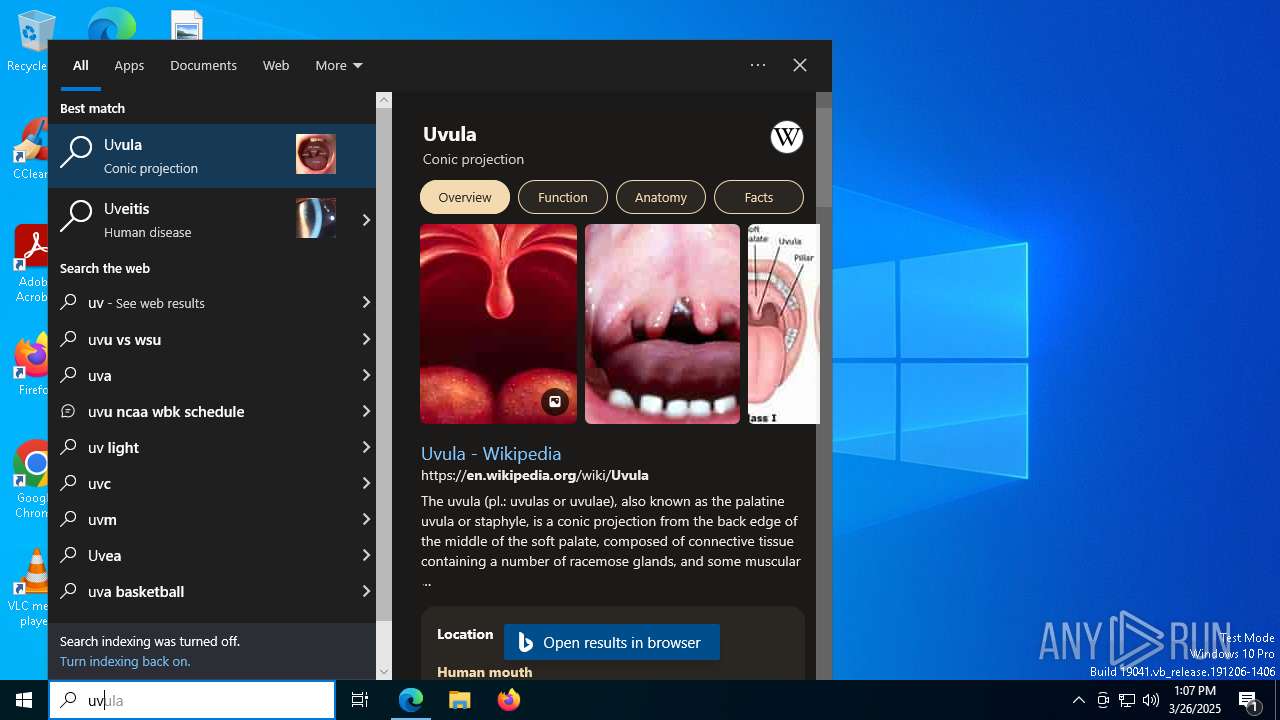Click the results list scrollbar down arrow
1280x720 pixels.
point(384,672)
